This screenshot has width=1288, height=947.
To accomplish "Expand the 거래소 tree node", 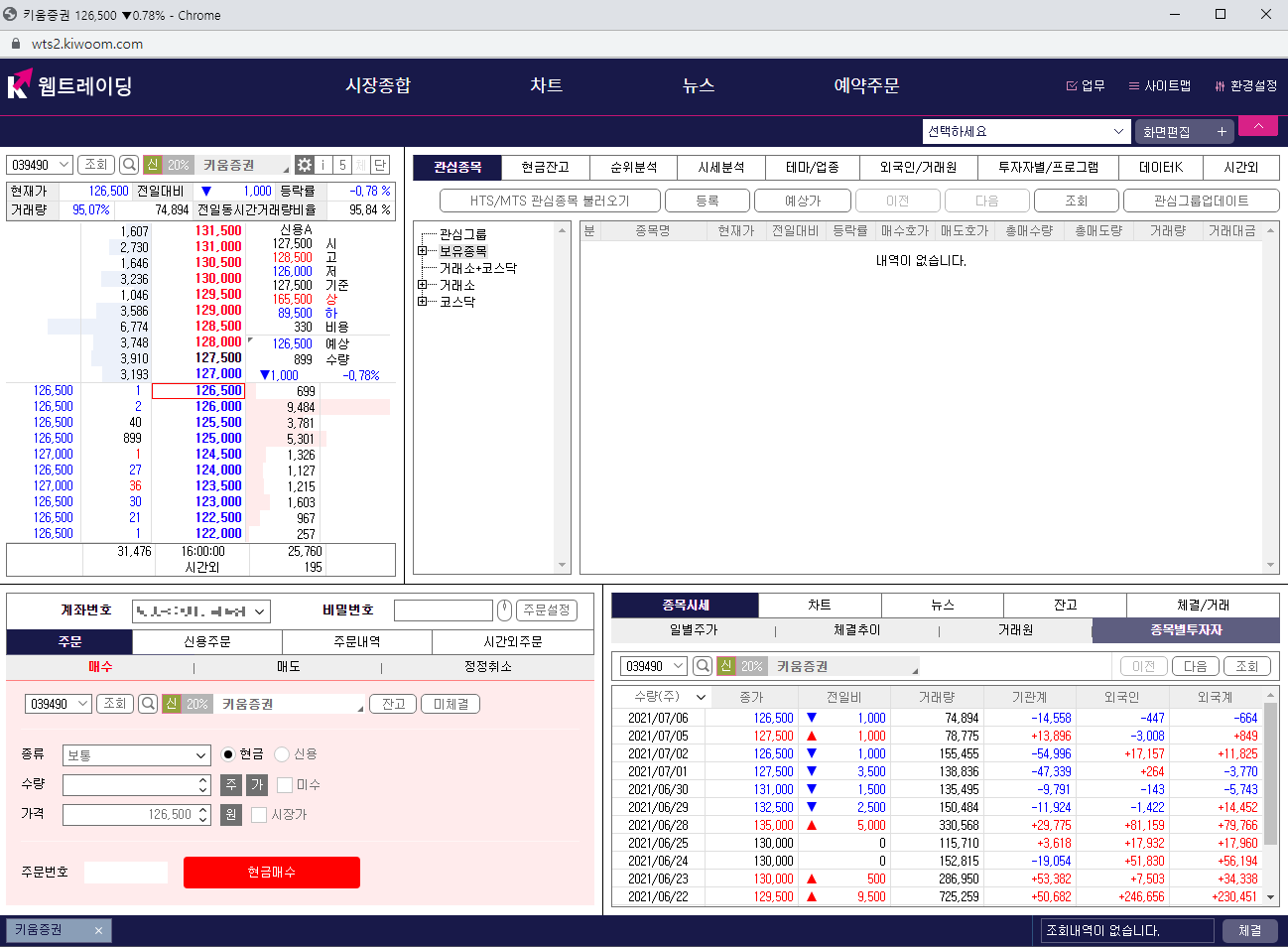I will [423, 285].
